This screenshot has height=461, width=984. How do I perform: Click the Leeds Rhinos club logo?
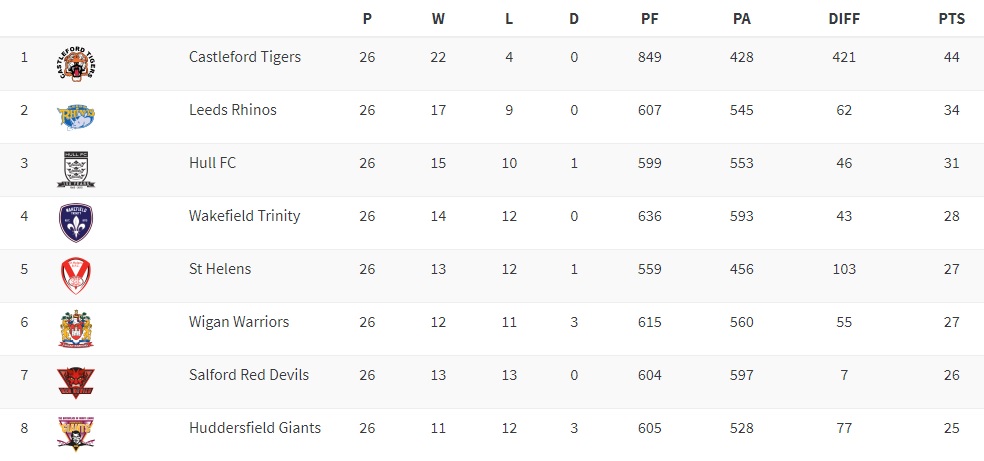click(x=77, y=117)
